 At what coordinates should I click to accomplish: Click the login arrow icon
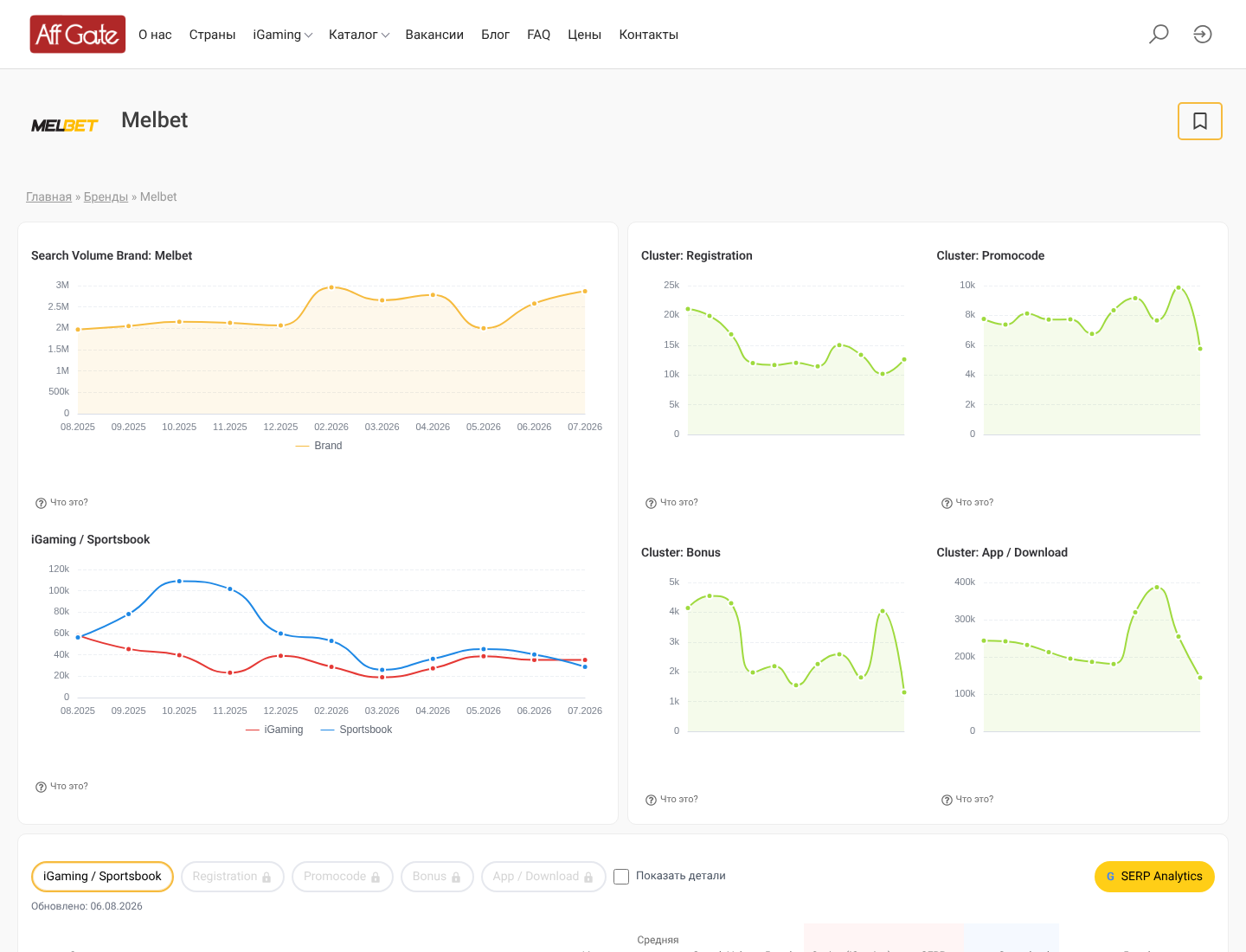point(1203,34)
